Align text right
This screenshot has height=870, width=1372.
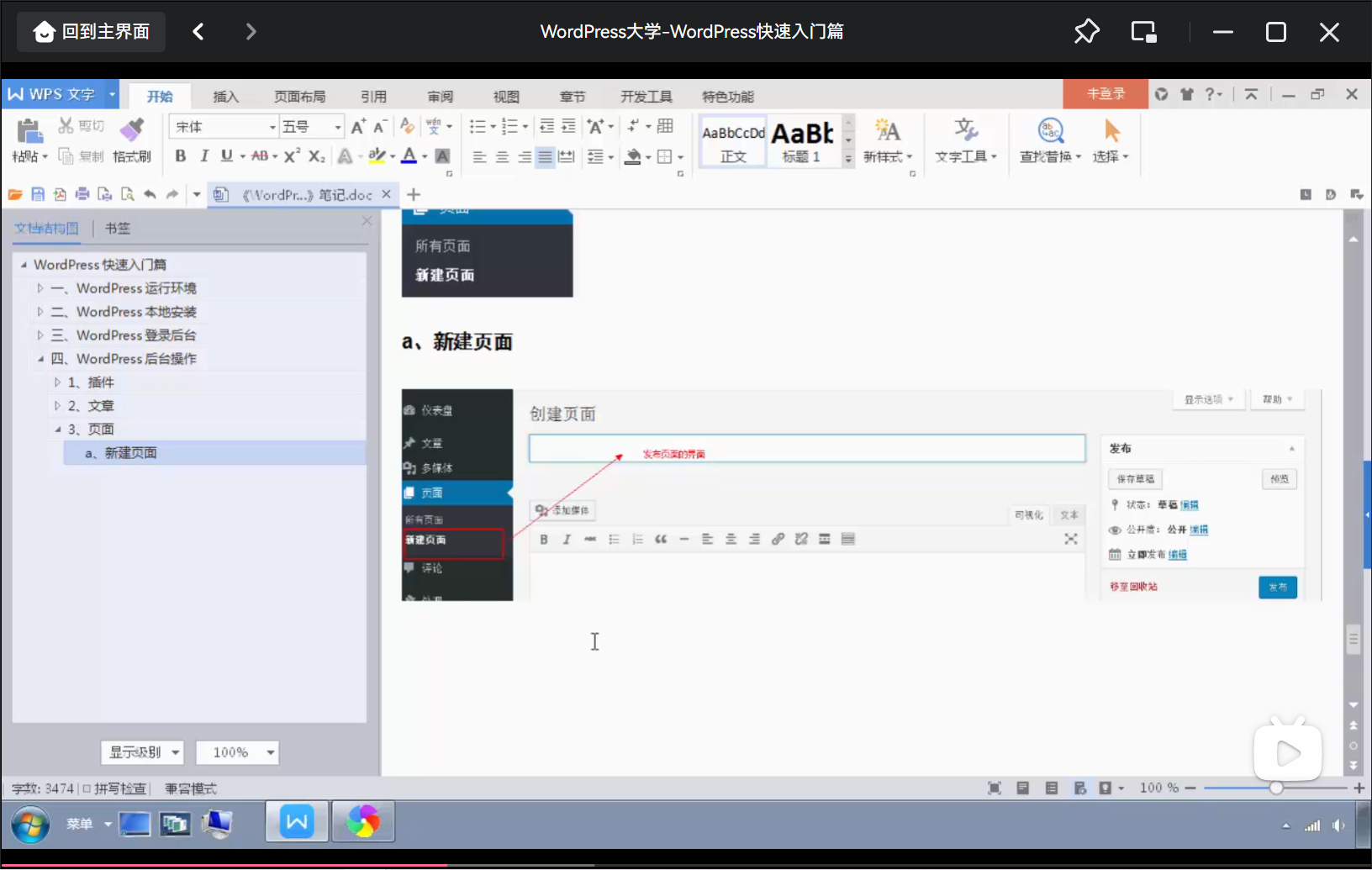pyautogui.click(x=525, y=157)
